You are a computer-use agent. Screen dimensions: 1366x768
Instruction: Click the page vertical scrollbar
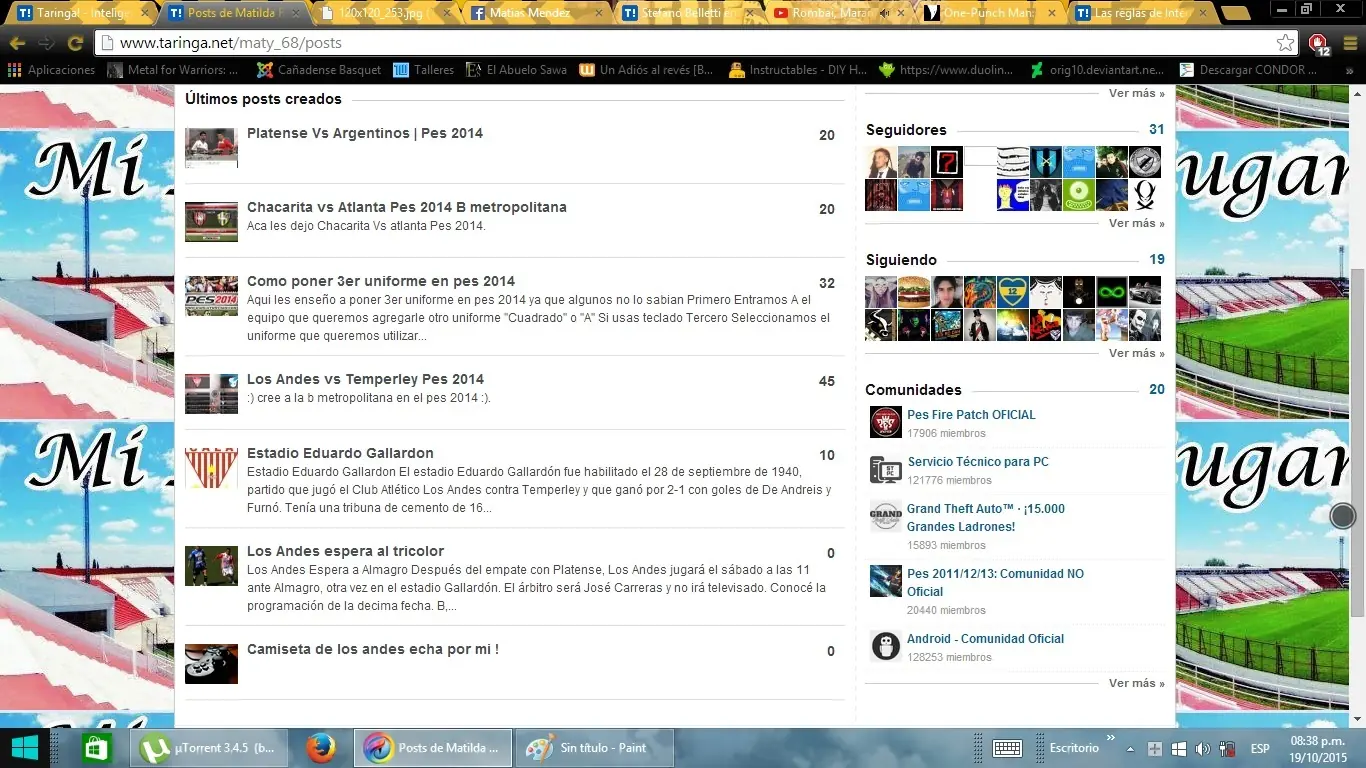coord(1357,400)
